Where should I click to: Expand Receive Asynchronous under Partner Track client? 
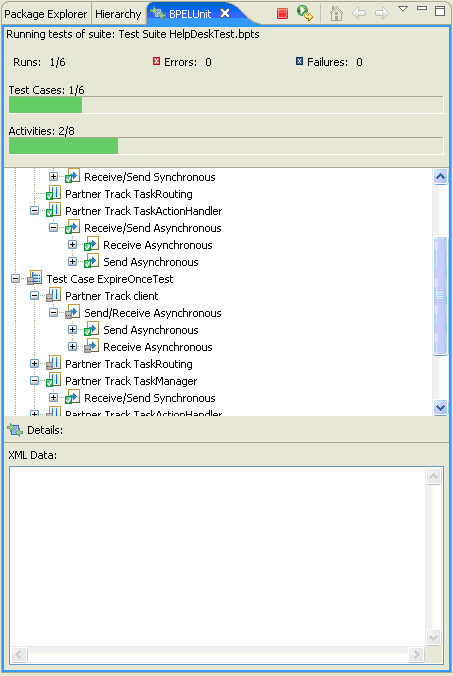coord(72,347)
